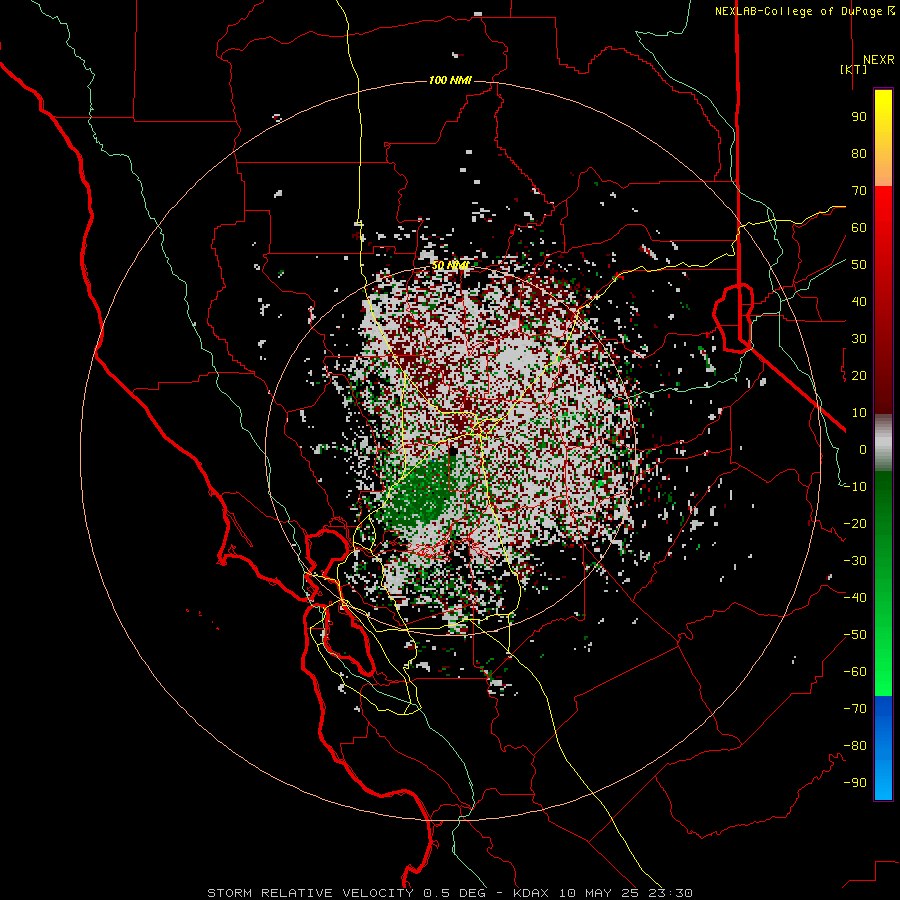Click the 50 value on the velocity scale
Viewport: 900px width, 900px height.
coord(859,265)
